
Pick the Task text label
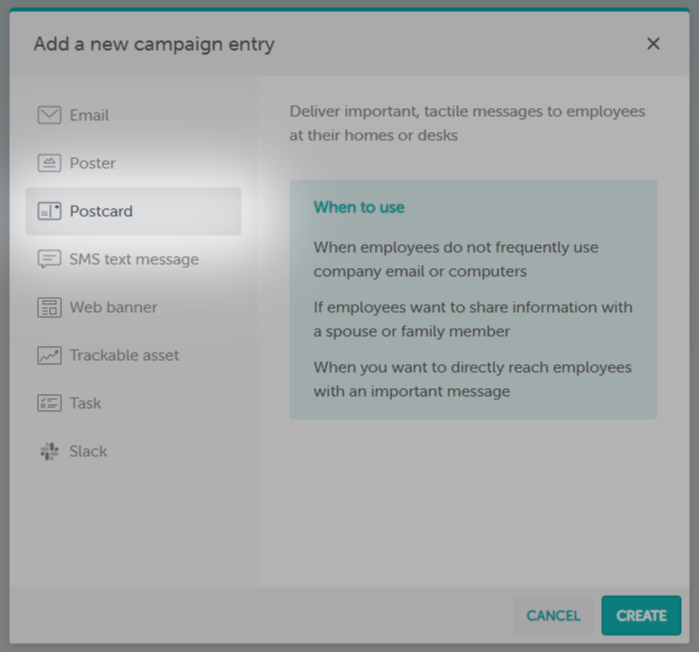point(85,403)
